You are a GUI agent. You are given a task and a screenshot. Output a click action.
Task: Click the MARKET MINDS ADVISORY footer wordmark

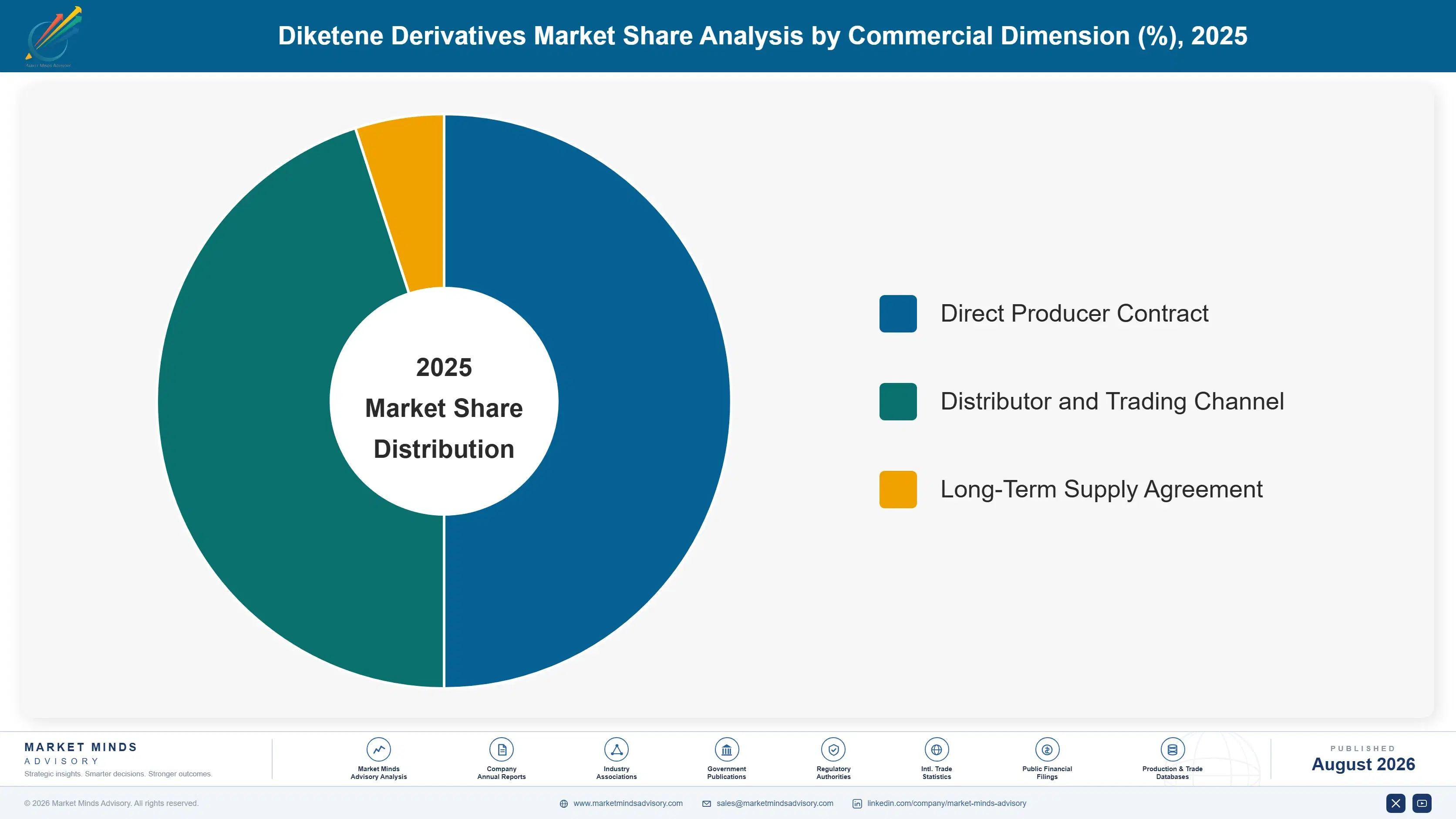(81, 753)
